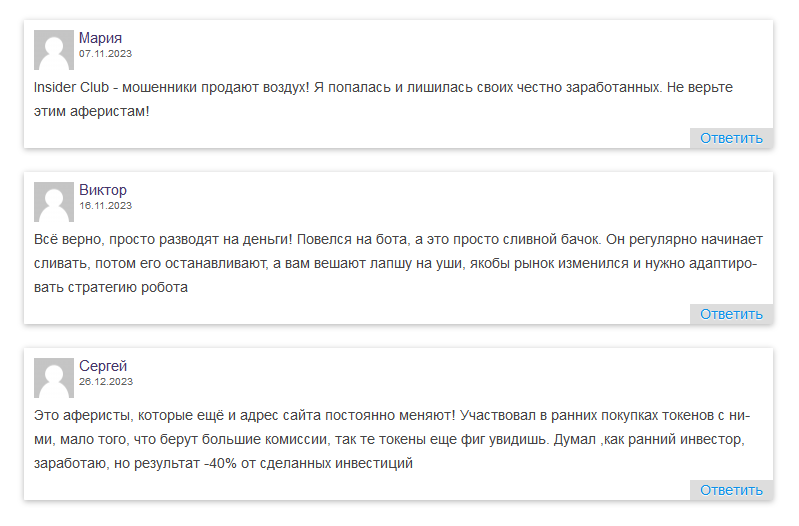Click the text "Всё верно" in Виктор's comment
Image resolution: width=799 pixels, height=526 pixels.
pos(66,240)
